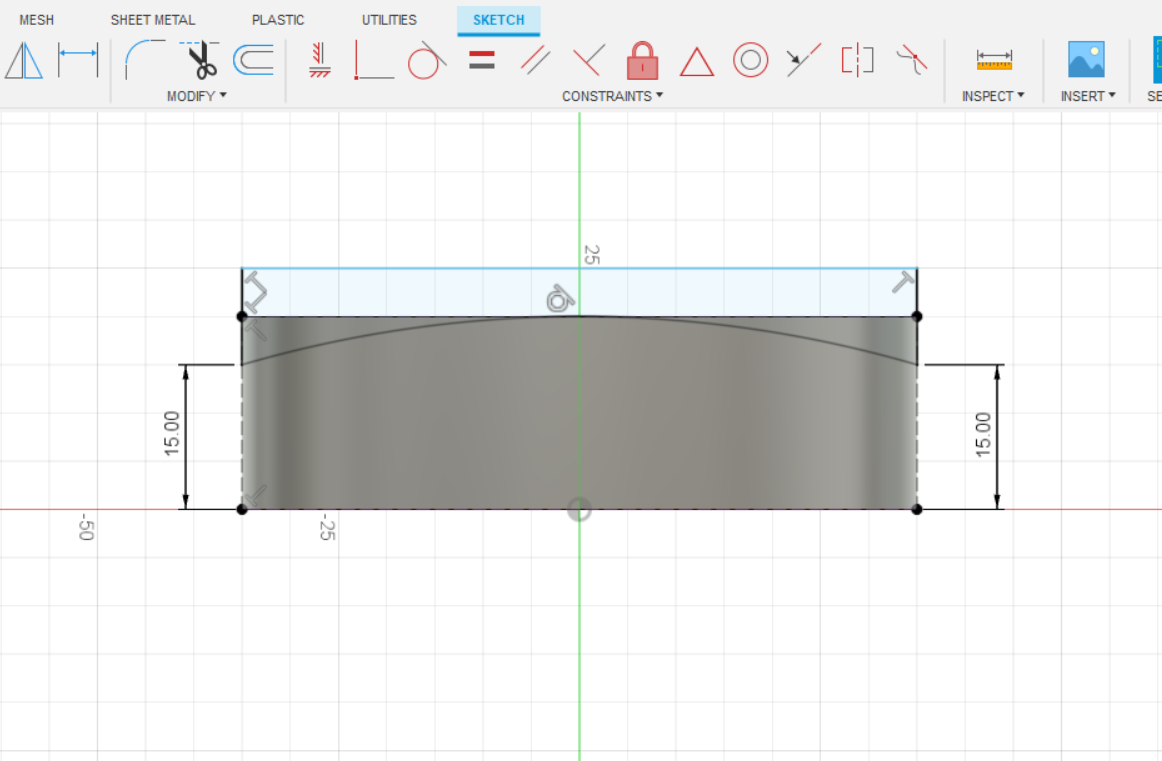Screen dimensions: 1162x761
Task: Select the upper-right sketch point
Action: pos(917,316)
